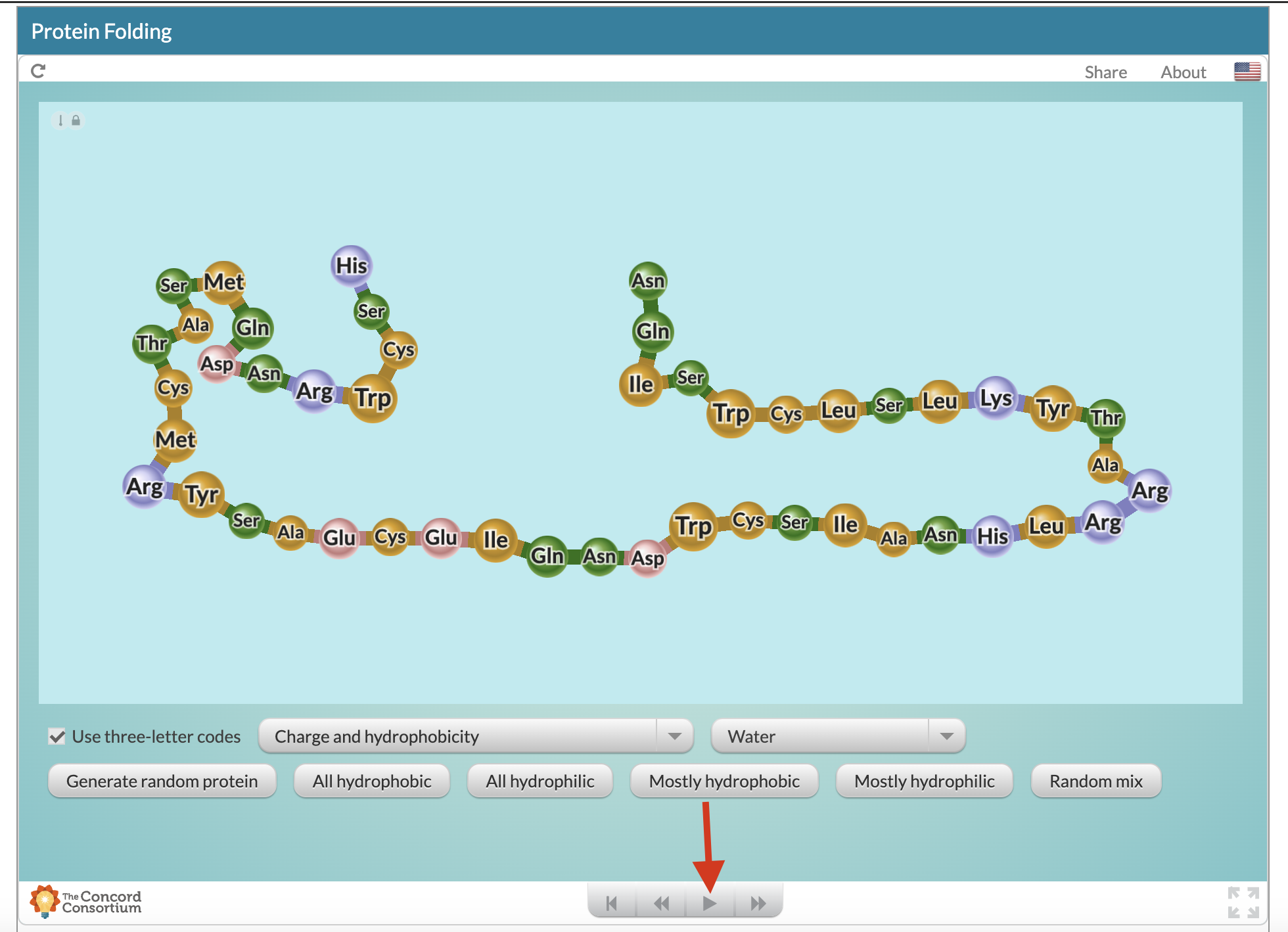Expand the Water solvent dropdown
The width and height of the screenshot is (1288, 932).
pos(838,736)
